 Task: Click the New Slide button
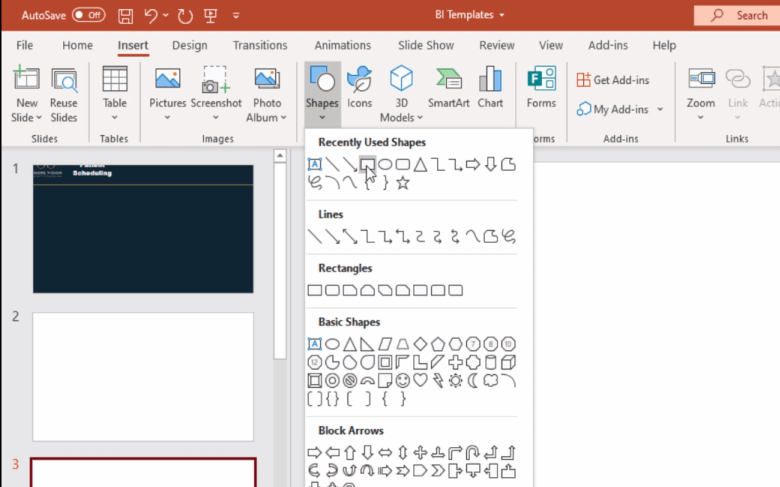[x=26, y=94]
